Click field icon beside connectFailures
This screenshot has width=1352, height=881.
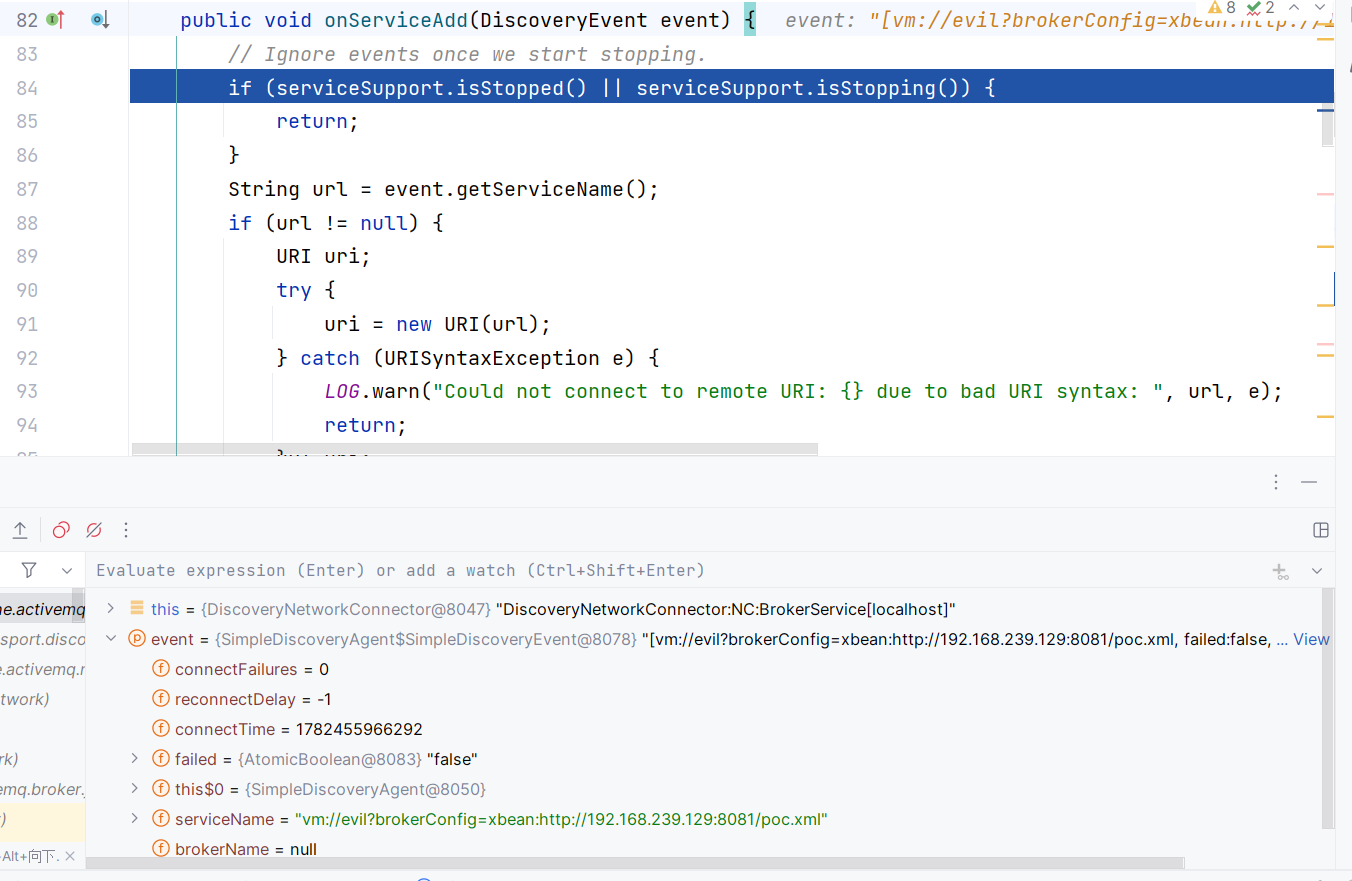[x=160, y=669]
